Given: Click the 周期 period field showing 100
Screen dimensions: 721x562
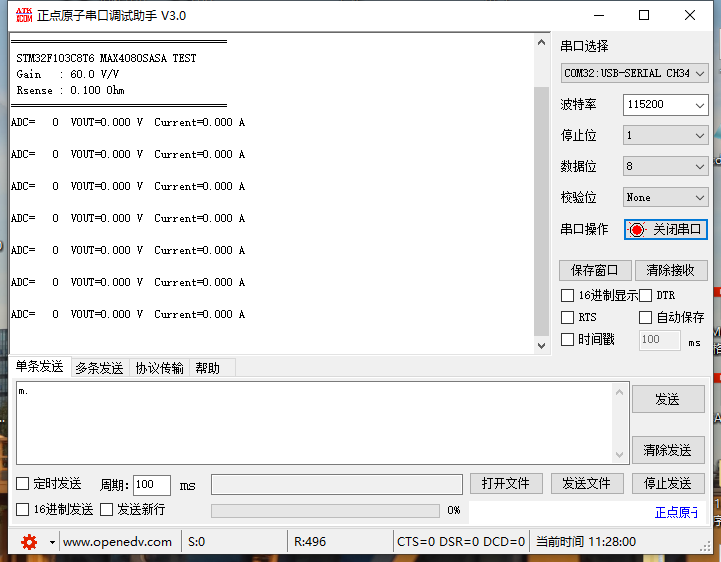Looking at the screenshot, I should [152, 485].
